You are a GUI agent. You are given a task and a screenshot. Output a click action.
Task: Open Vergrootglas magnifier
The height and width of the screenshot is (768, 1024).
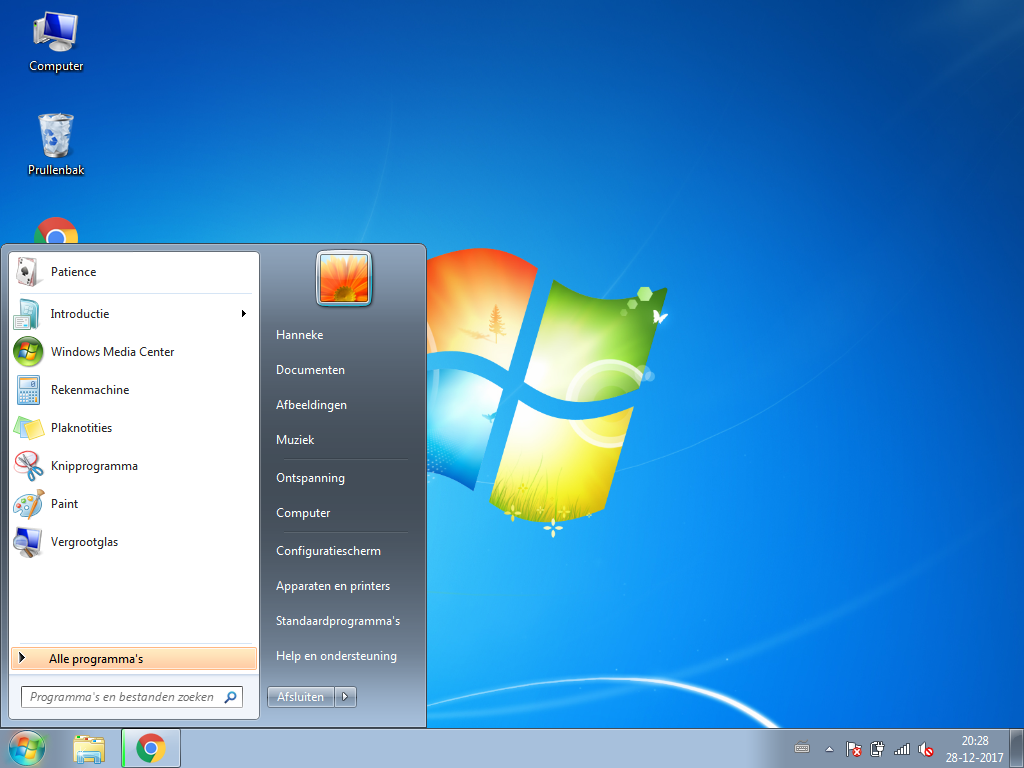tap(134, 542)
